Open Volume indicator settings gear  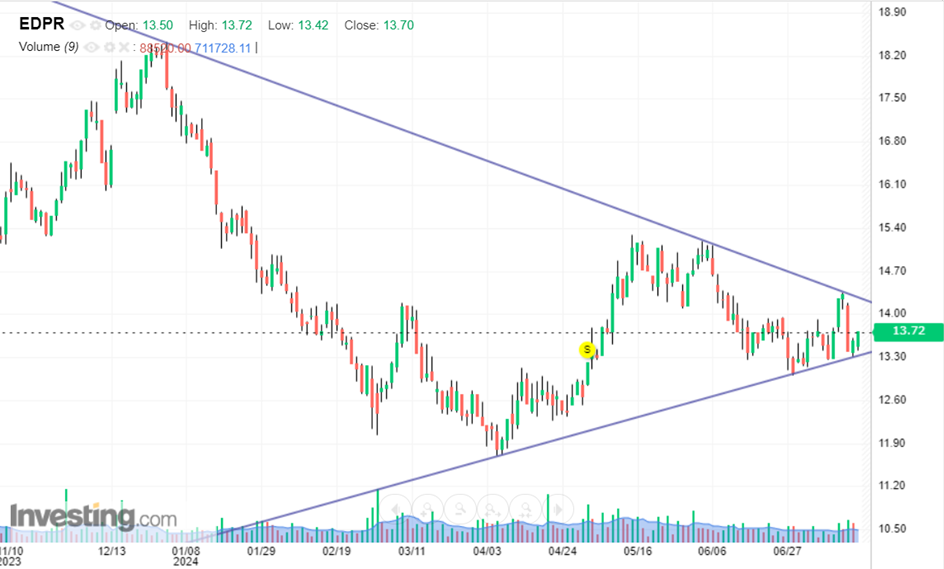[109, 48]
